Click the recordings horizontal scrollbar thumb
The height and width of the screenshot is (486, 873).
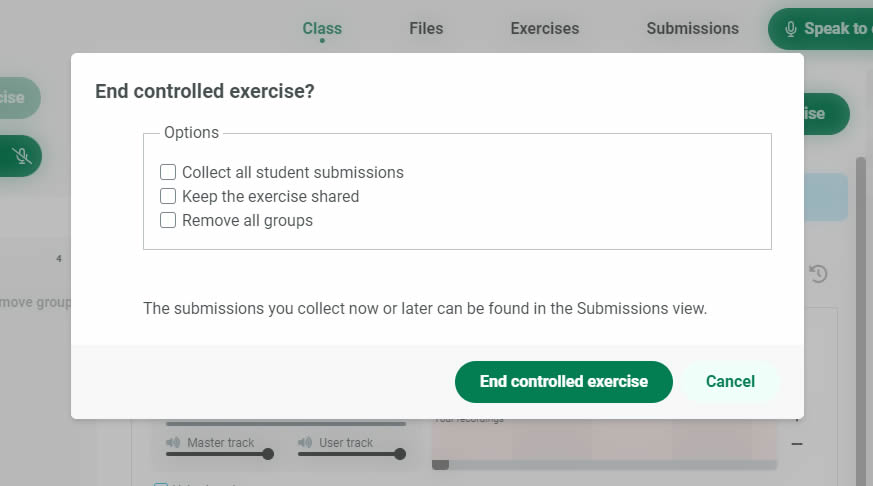(440, 464)
